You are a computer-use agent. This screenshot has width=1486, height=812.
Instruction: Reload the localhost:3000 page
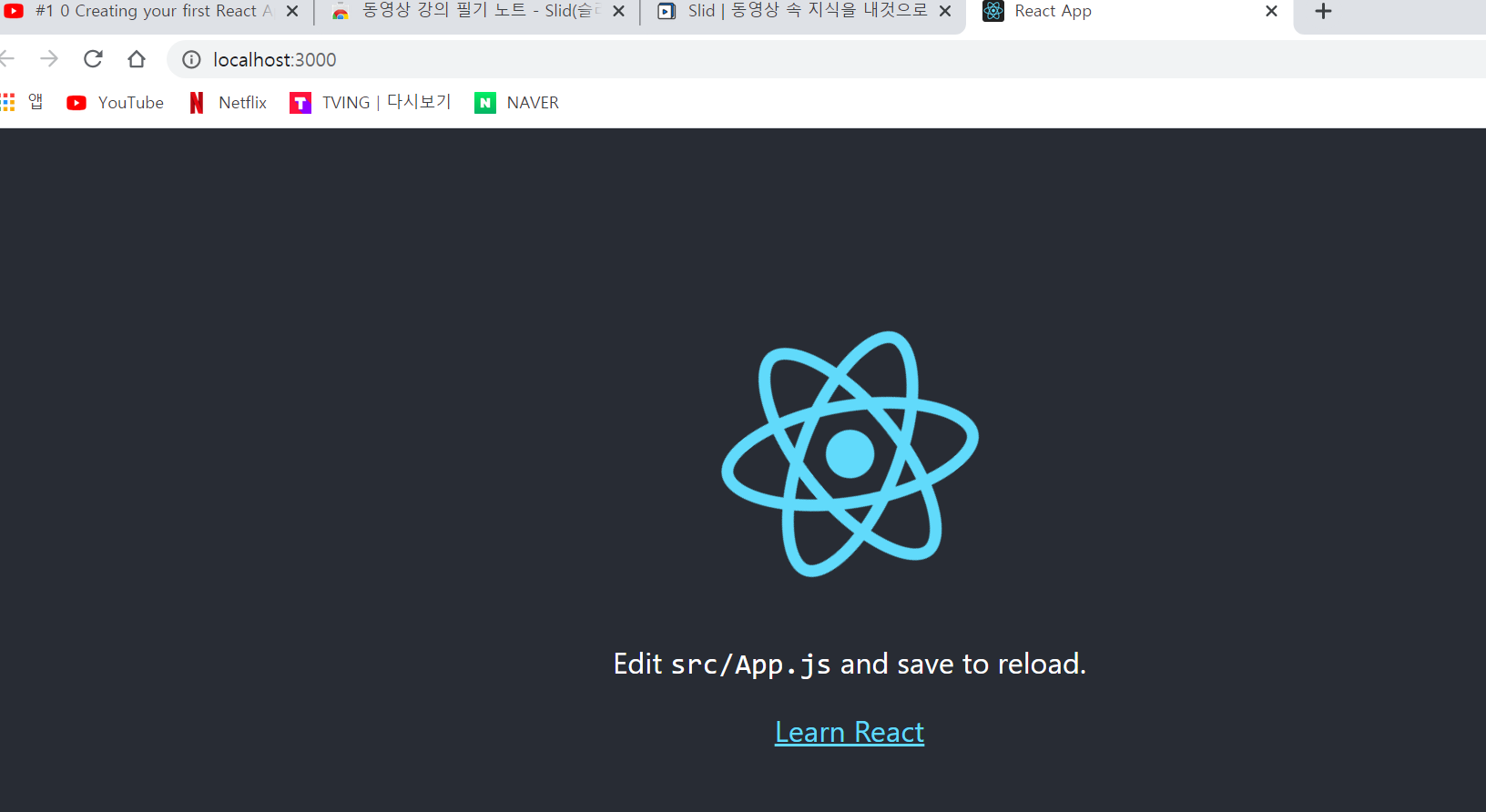pyautogui.click(x=93, y=59)
